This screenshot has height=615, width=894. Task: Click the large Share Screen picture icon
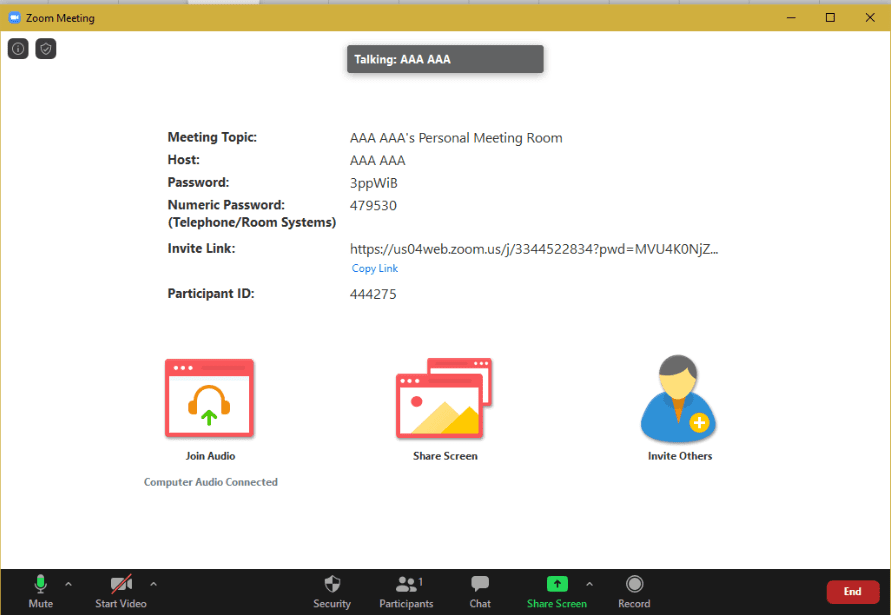tap(444, 399)
